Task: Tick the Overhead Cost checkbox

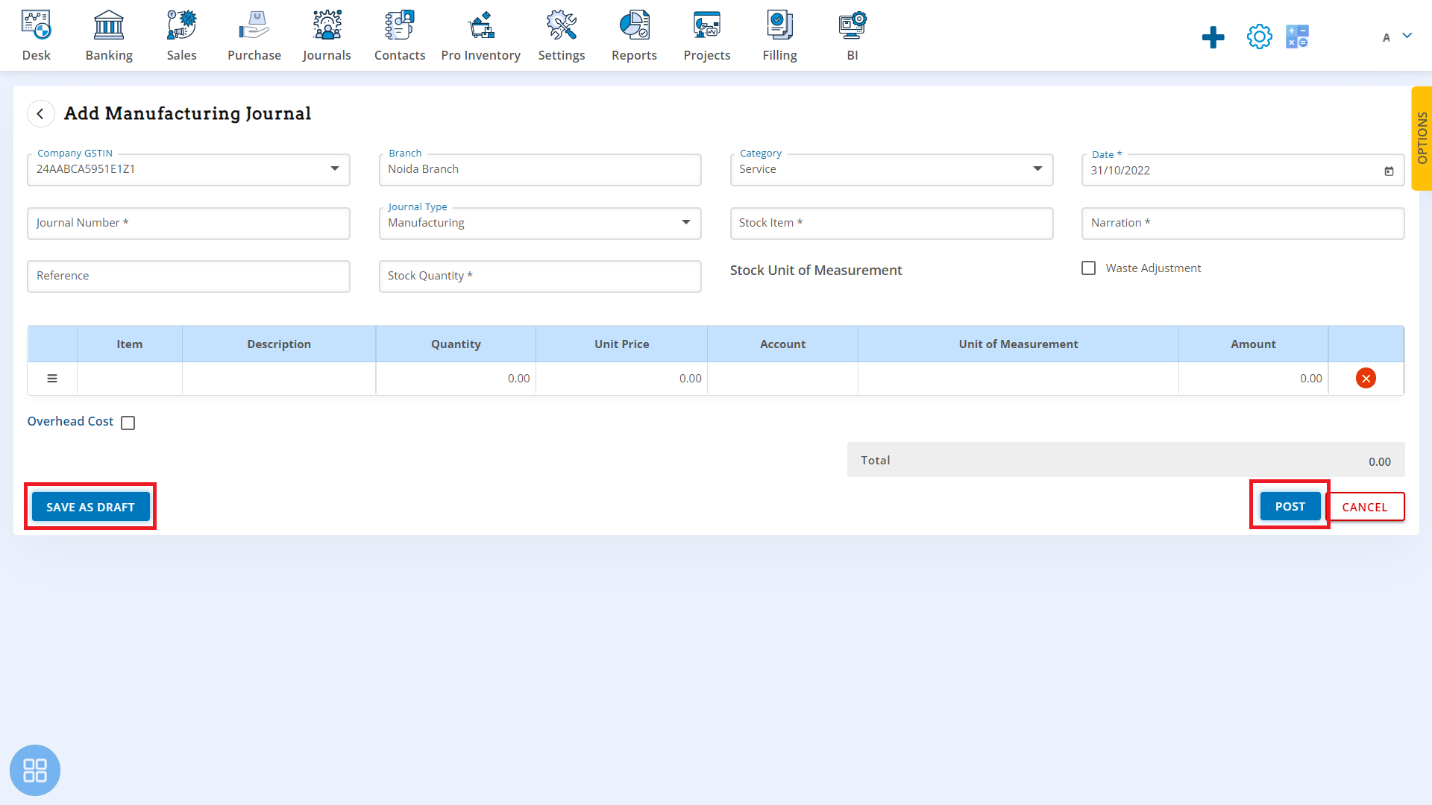Action: pos(128,423)
